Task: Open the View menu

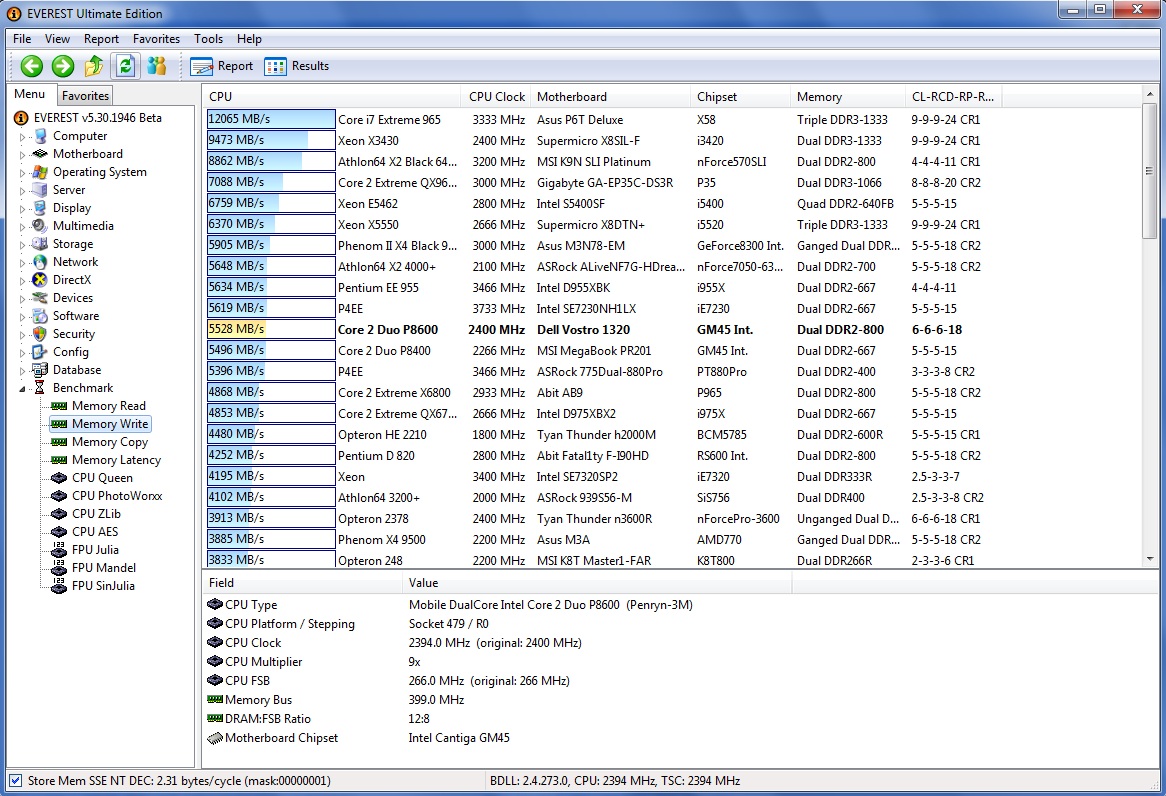Action: coord(57,39)
